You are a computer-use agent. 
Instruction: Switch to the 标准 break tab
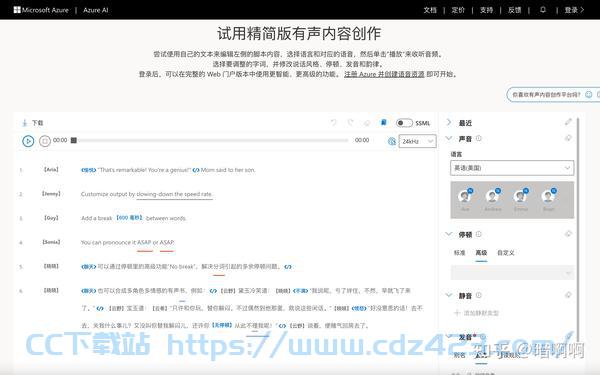(459, 253)
